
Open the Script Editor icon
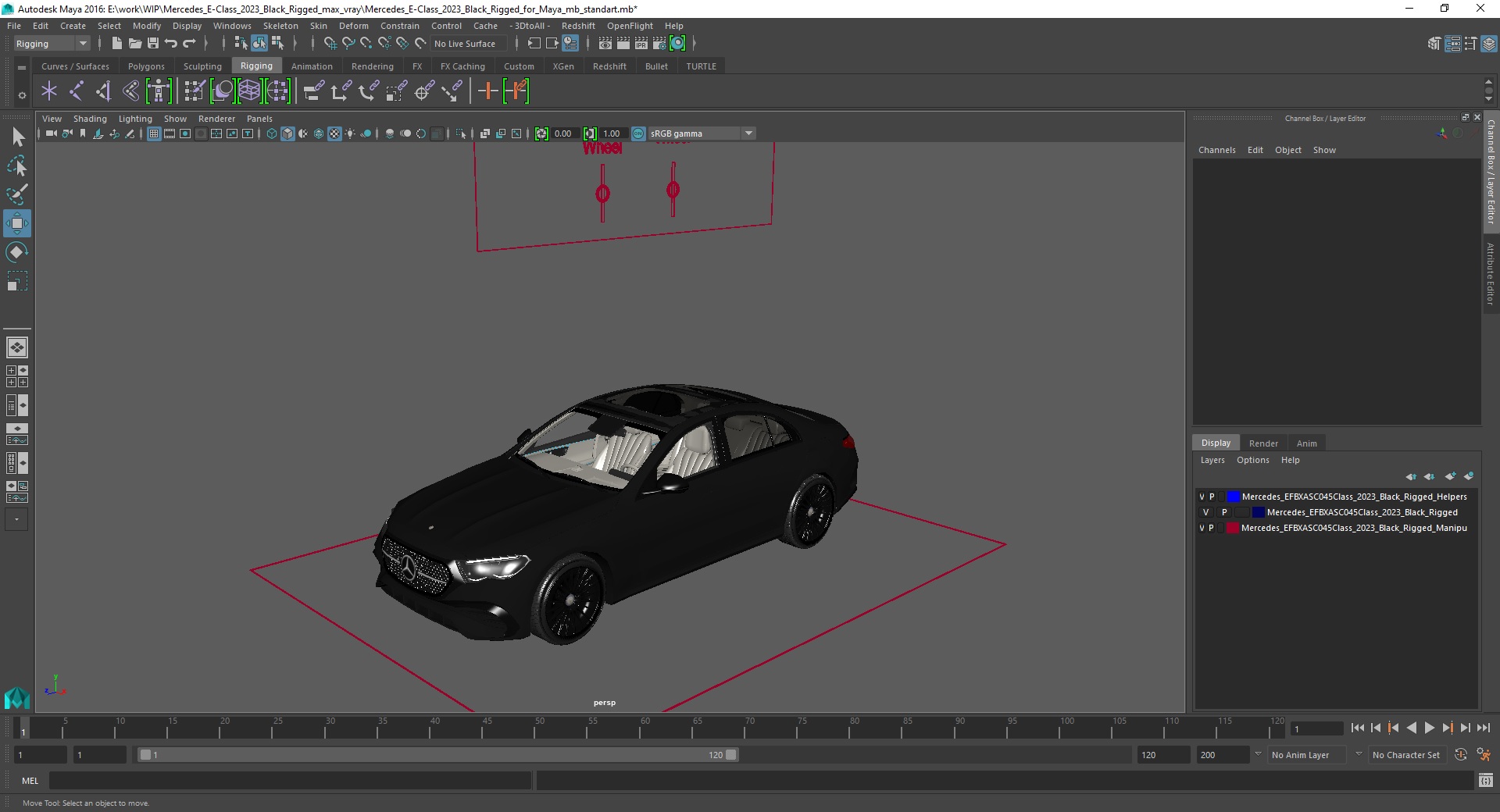point(1485,780)
